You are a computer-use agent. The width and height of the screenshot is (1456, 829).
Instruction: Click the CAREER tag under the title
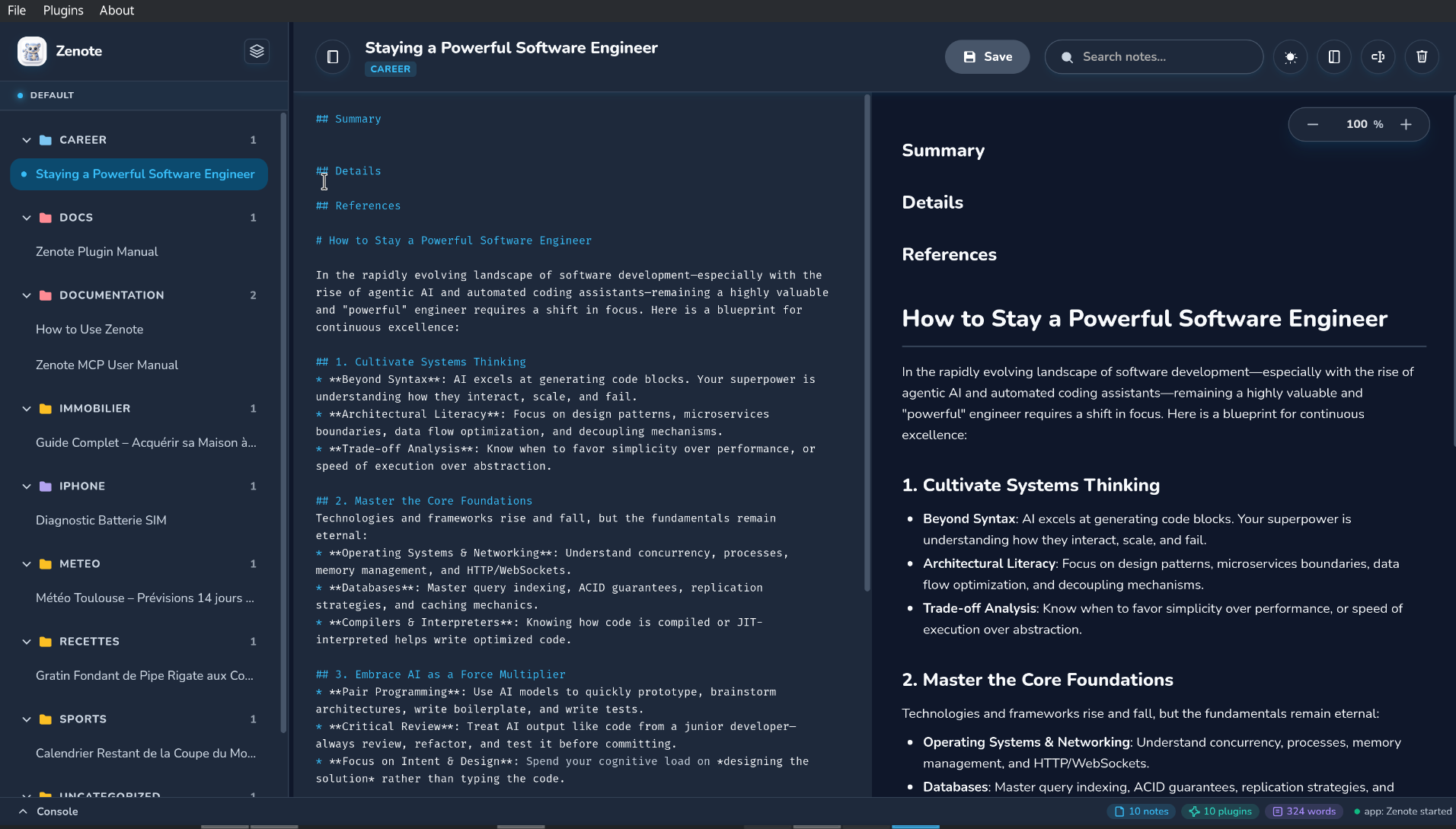tap(391, 69)
